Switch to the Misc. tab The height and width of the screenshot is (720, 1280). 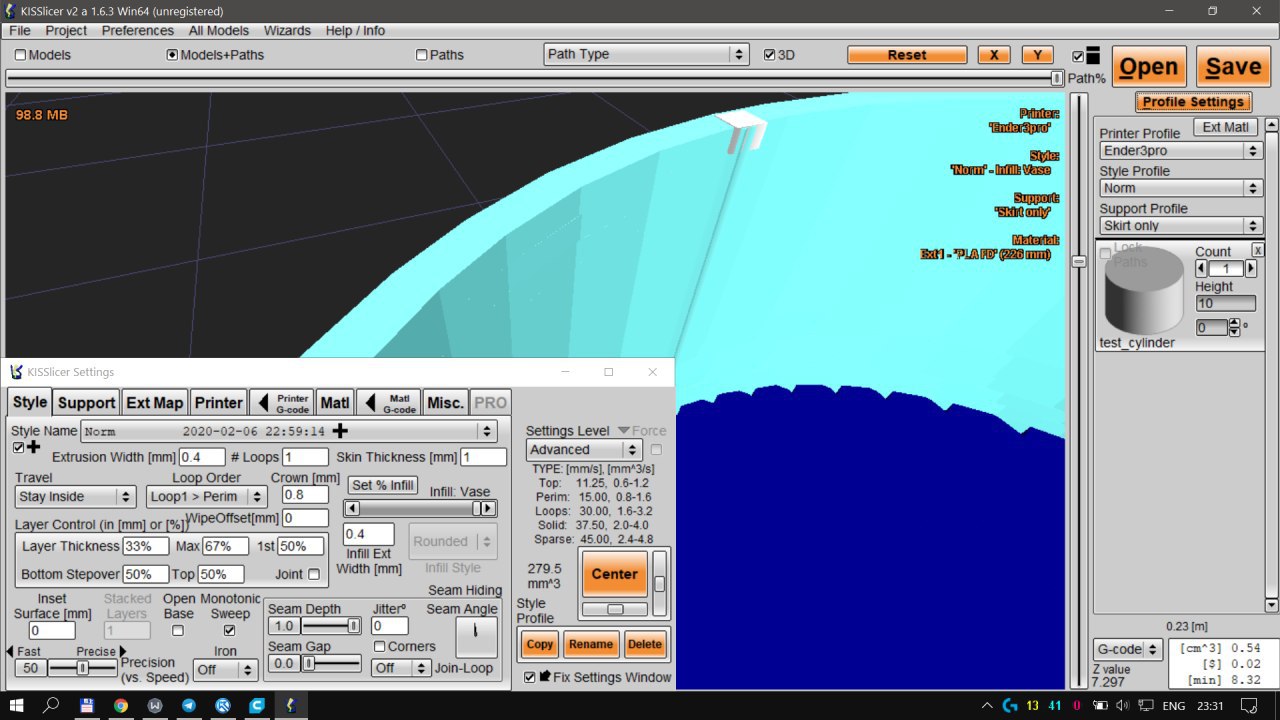445,402
